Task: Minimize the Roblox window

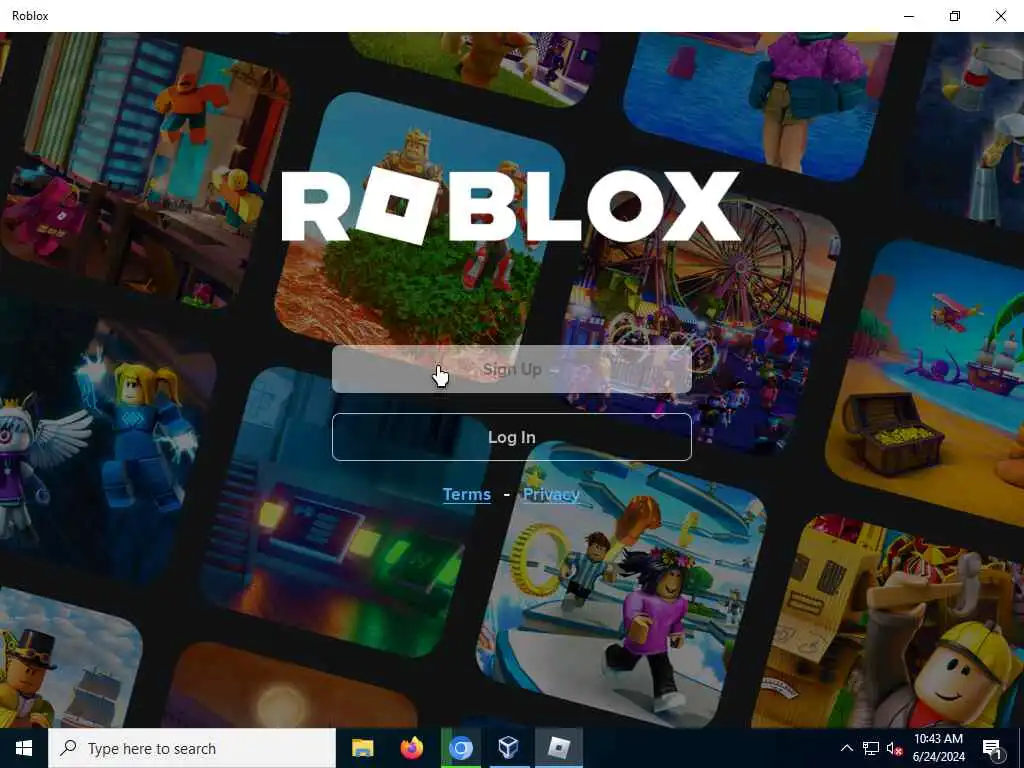Action: [x=908, y=16]
